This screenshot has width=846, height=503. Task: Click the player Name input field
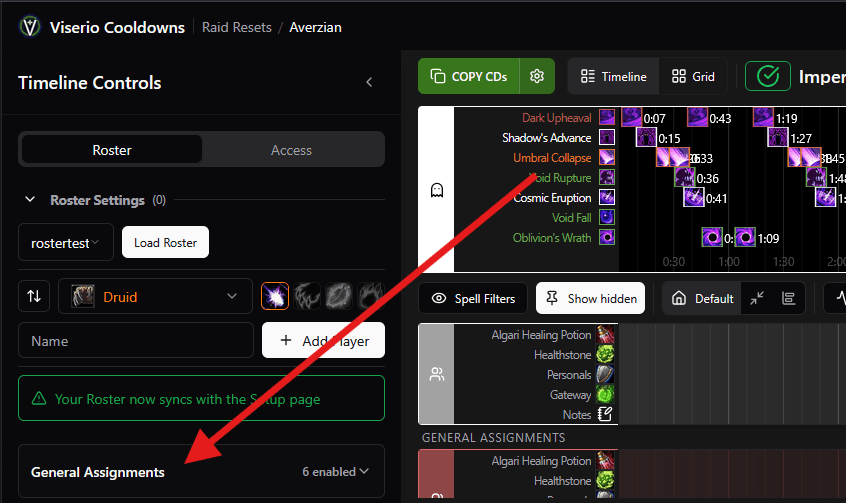pyautogui.click(x=136, y=340)
